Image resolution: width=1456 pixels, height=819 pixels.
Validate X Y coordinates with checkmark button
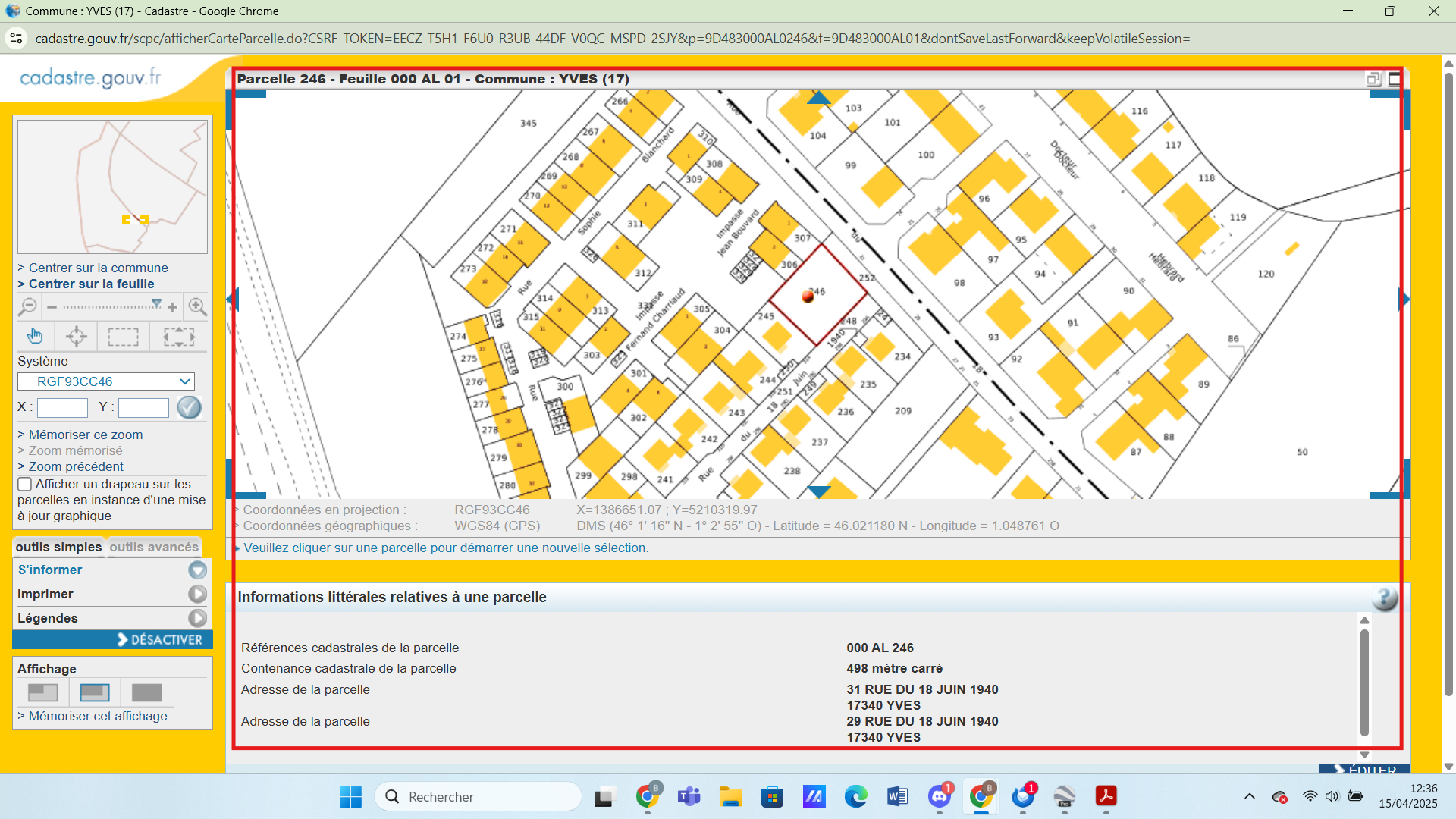[x=189, y=408]
